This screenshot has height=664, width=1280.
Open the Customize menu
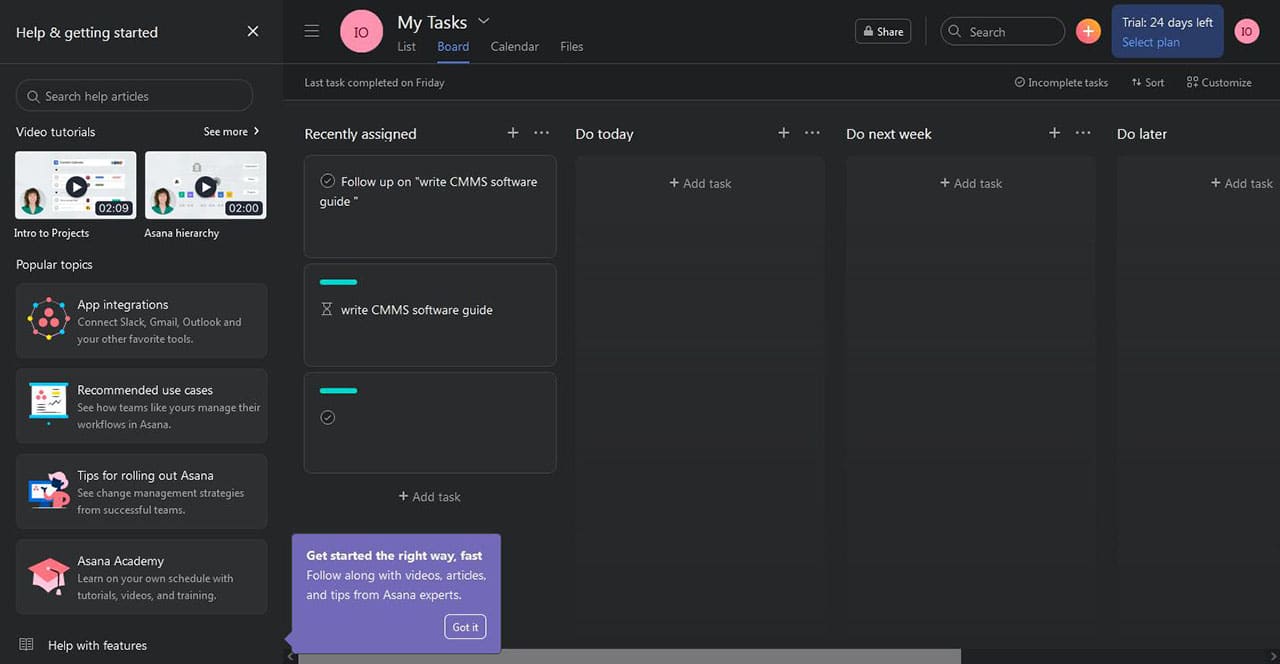click(1219, 83)
